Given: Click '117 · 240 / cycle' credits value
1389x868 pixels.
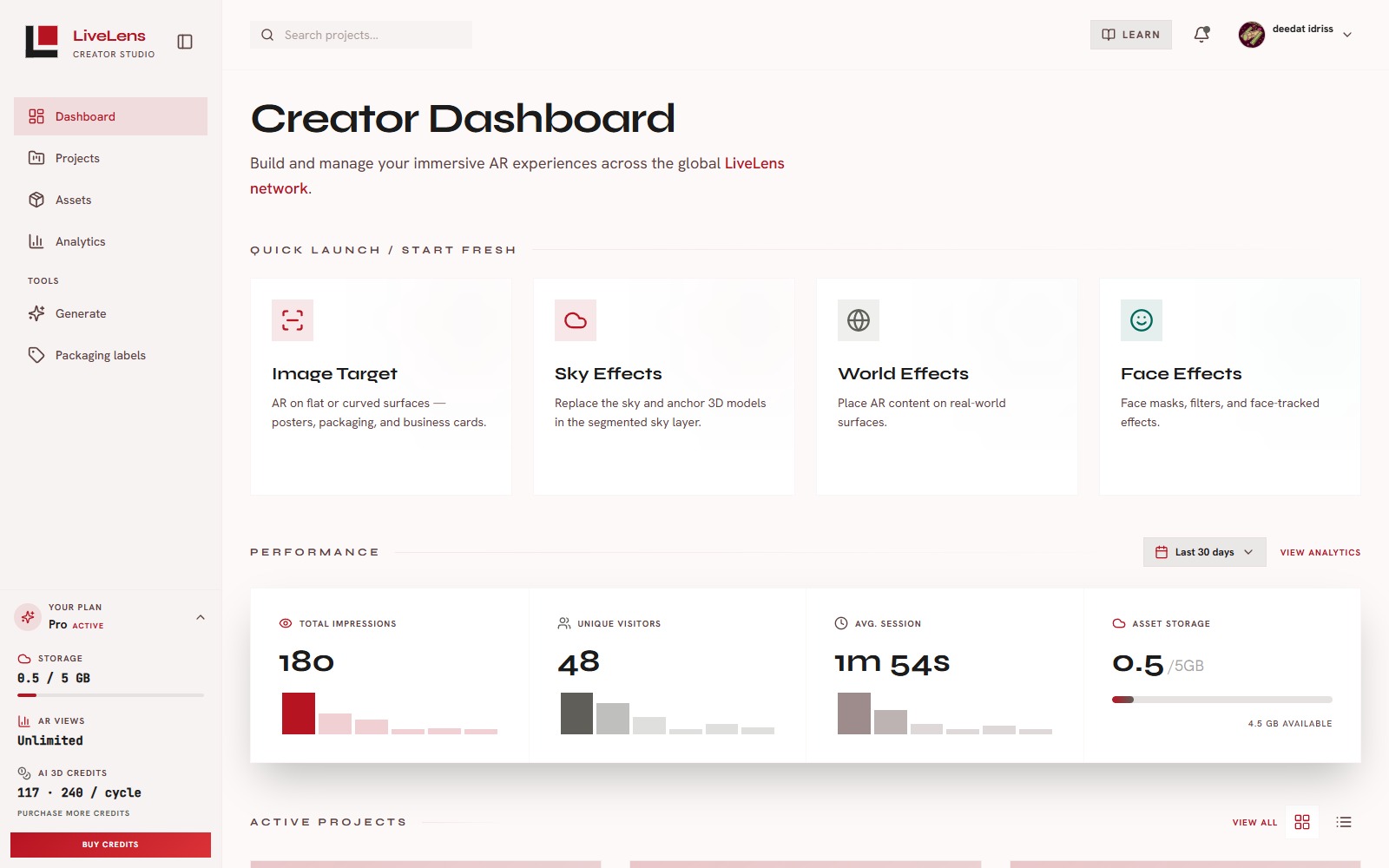Looking at the screenshot, I should [79, 792].
